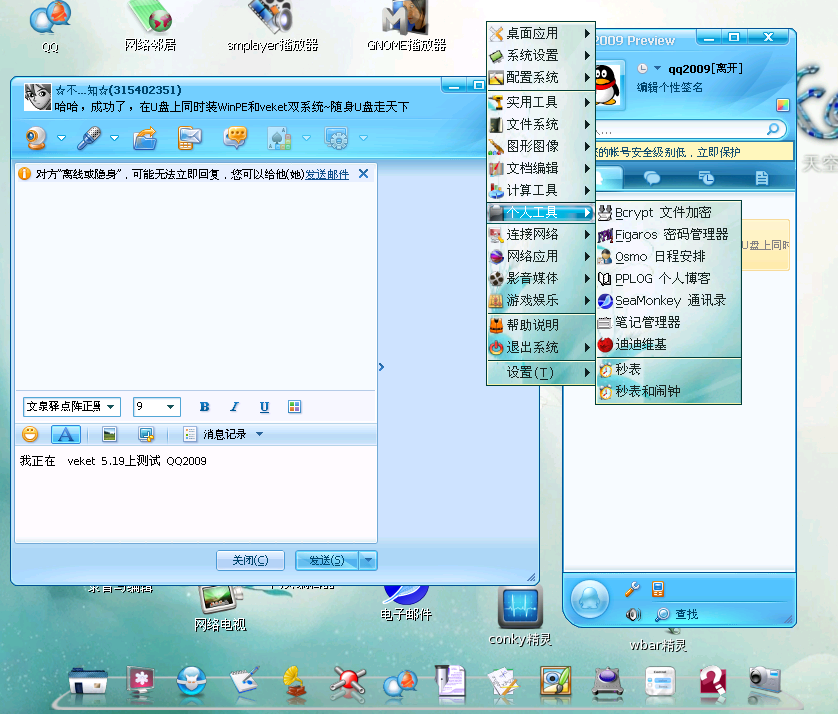Open the help question mark dock icon
Image resolution: width=838 pixels, height=714 pixels.
click(x=712, y=681)
